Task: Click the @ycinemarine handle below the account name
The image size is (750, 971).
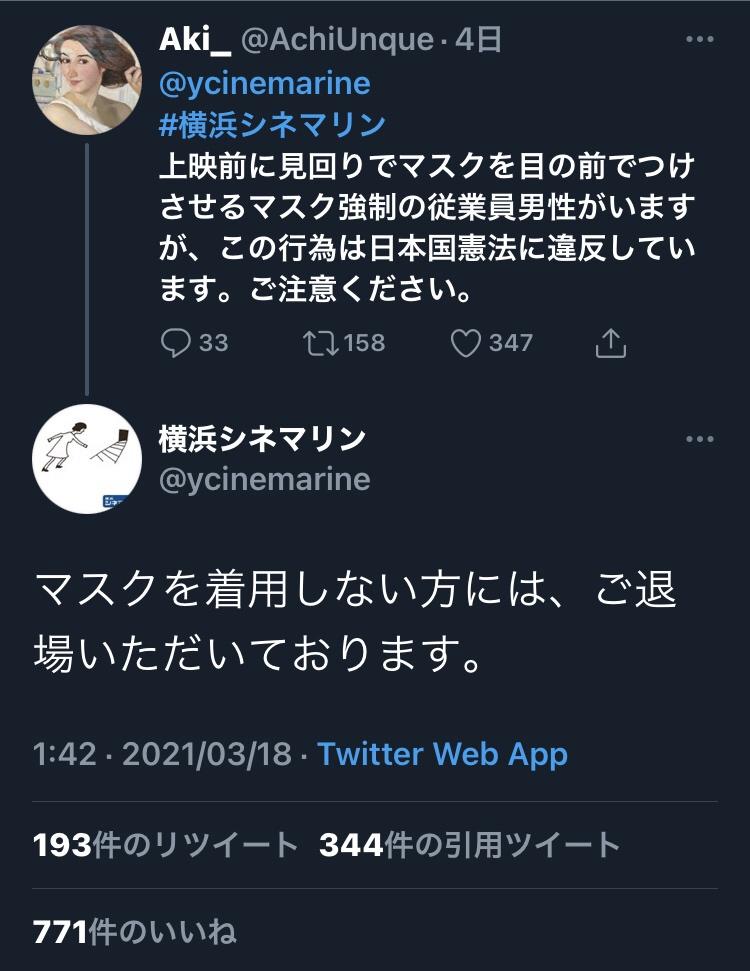Action: pos(264,479)
